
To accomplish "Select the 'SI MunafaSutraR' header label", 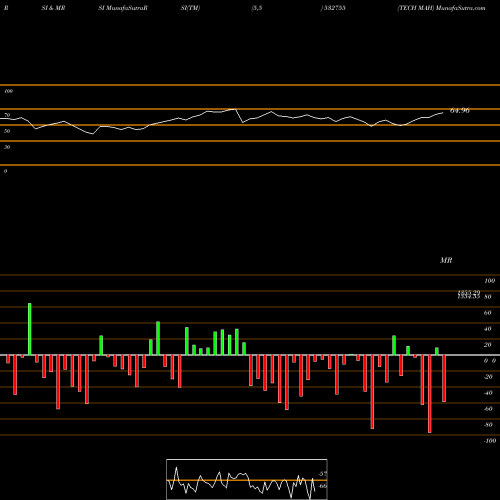I will click(x=123, y=8).
